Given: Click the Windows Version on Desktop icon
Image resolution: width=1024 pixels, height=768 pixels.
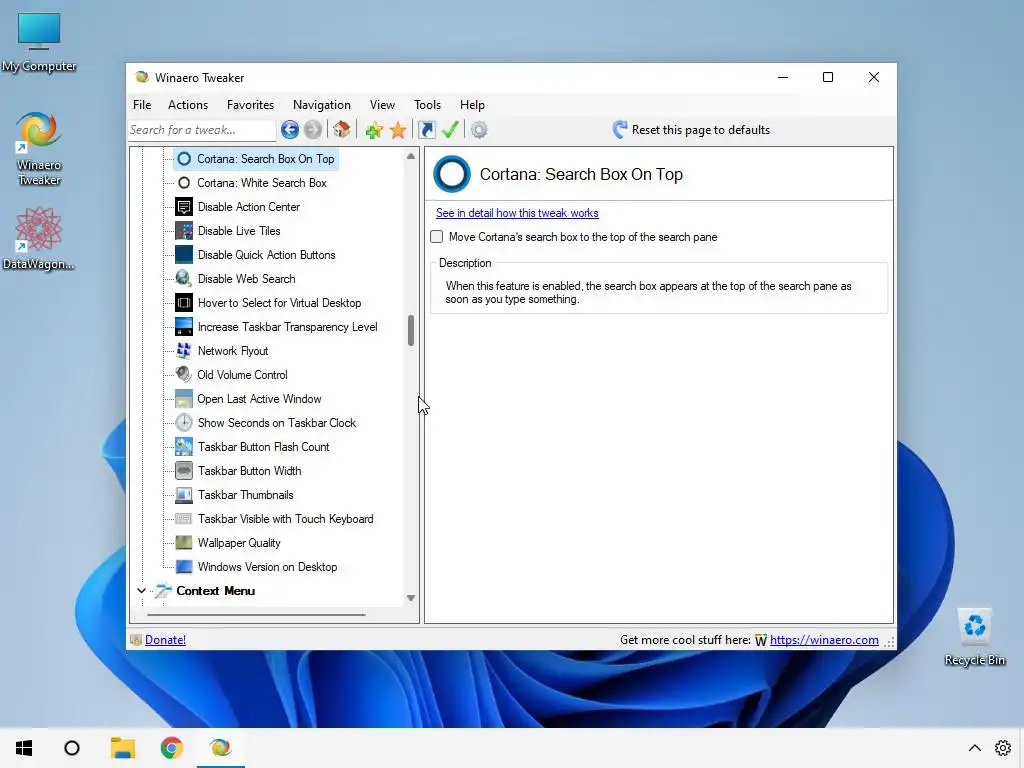Looking at the screenshot, I should pos(184,567).
